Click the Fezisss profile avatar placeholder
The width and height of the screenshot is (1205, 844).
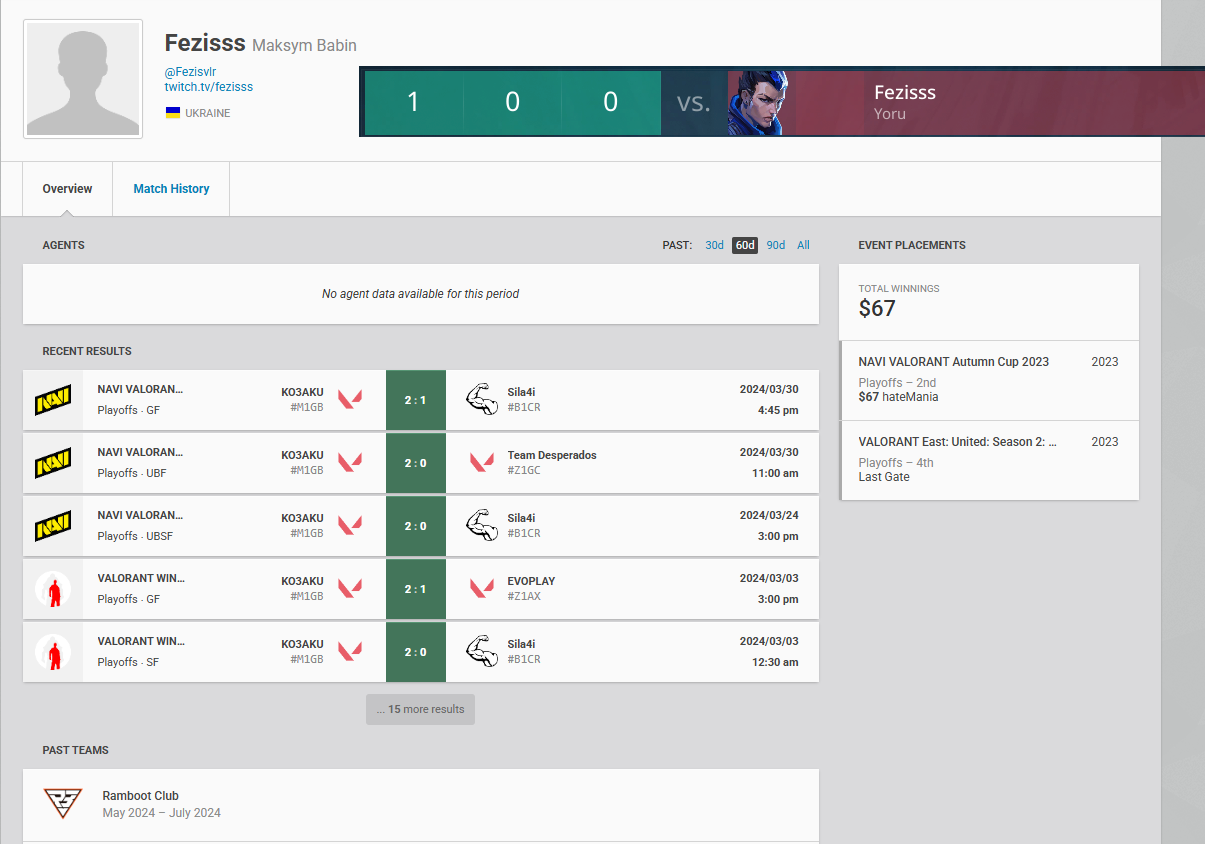(83, 79)
